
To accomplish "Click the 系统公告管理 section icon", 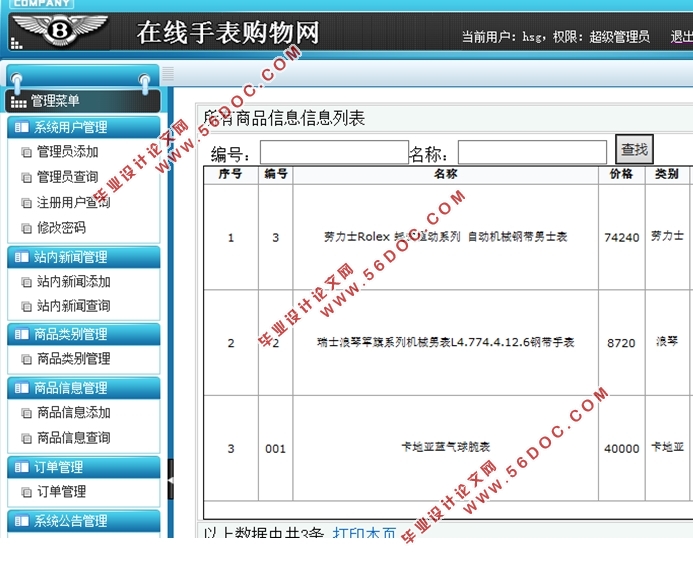I will [x=21, y=521].
